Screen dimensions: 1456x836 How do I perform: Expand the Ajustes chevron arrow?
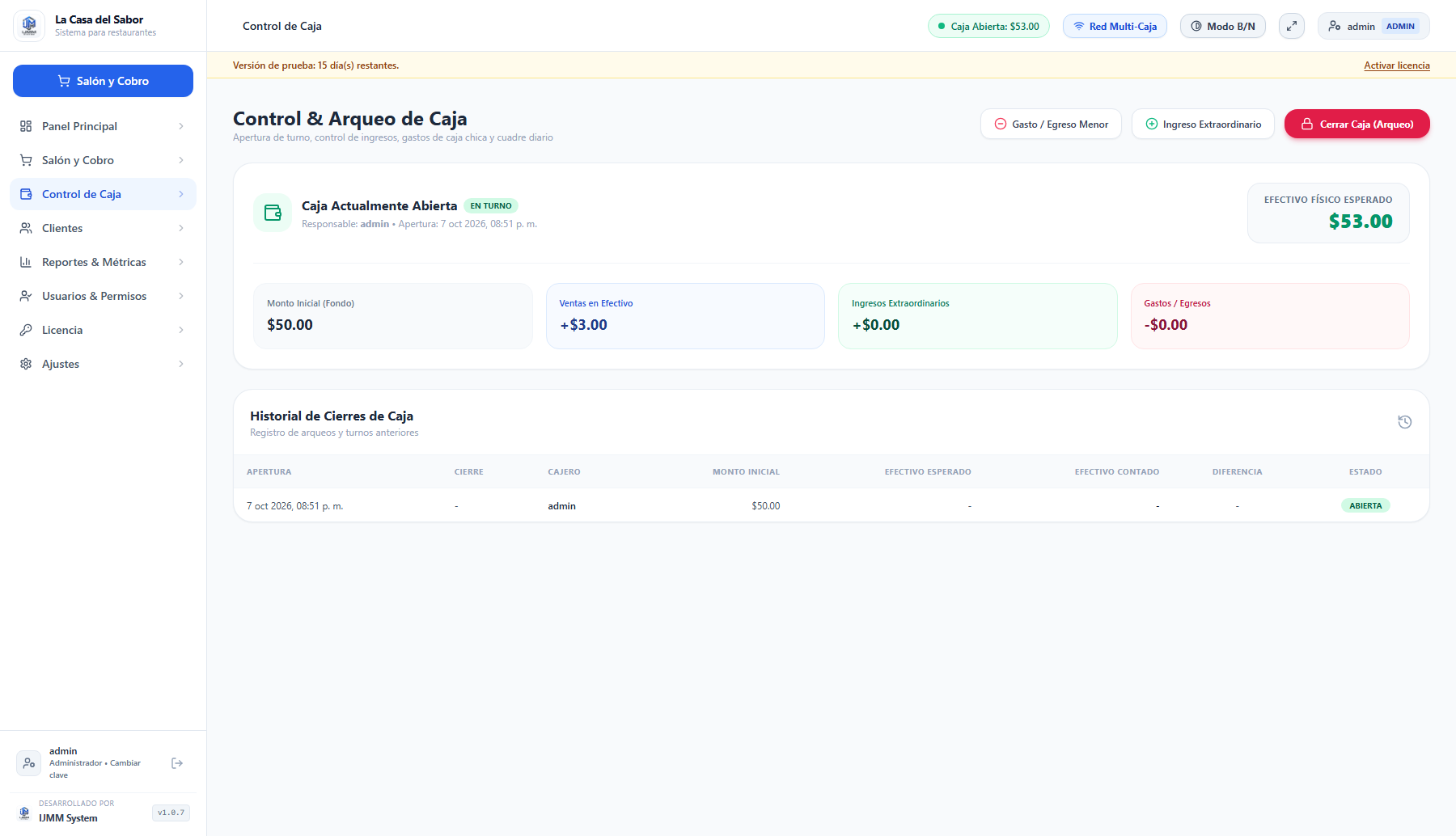(x=181, y=364)
